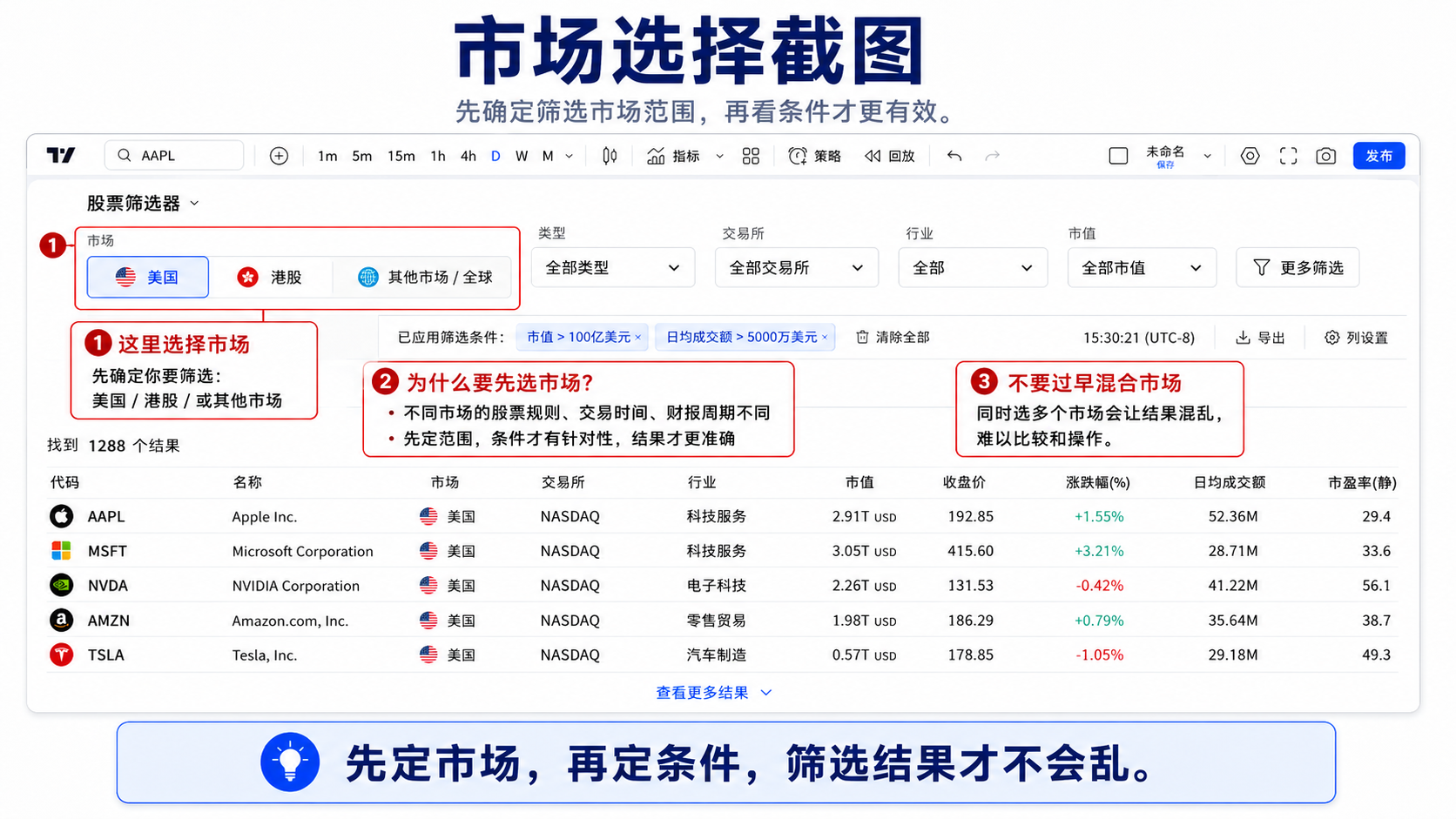Click Microsoft Corporation name
Viewport: 1456px width, 819px height.
(x=302, y=551)
